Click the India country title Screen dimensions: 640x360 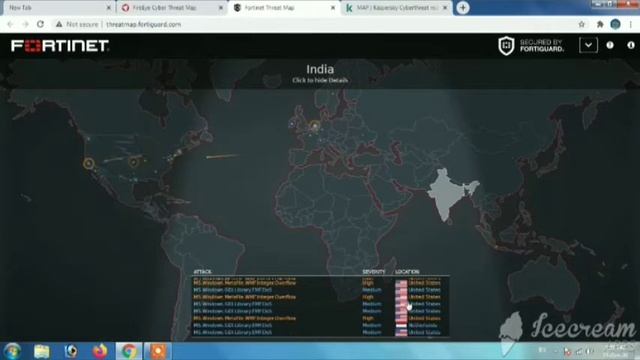click(x=320, y=69)
